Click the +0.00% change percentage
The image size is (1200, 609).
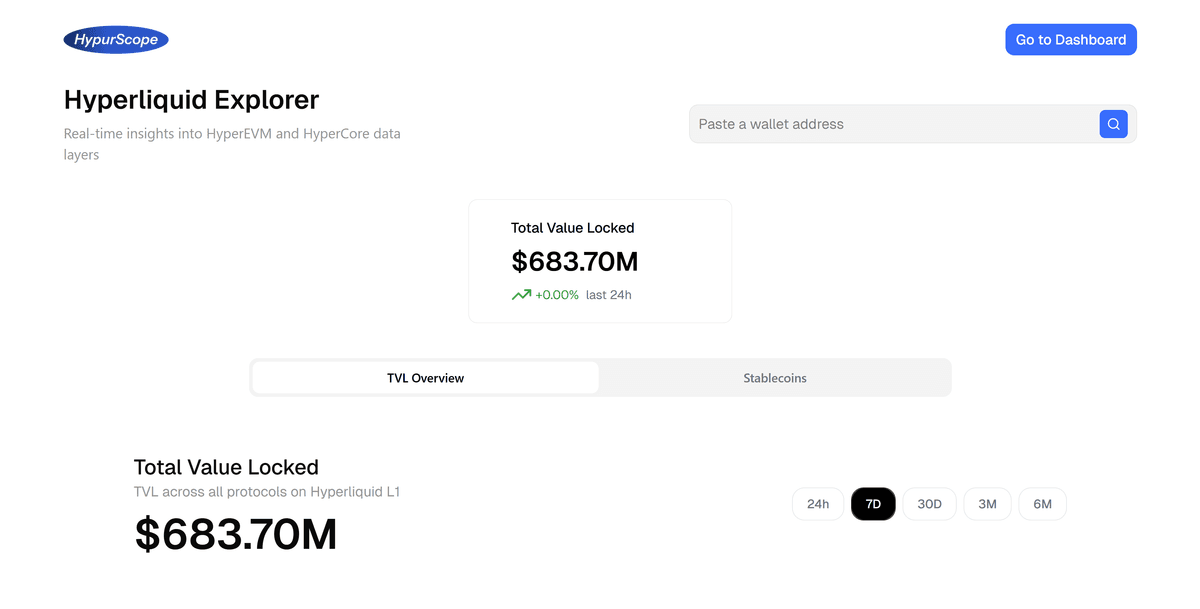(557, 295)
